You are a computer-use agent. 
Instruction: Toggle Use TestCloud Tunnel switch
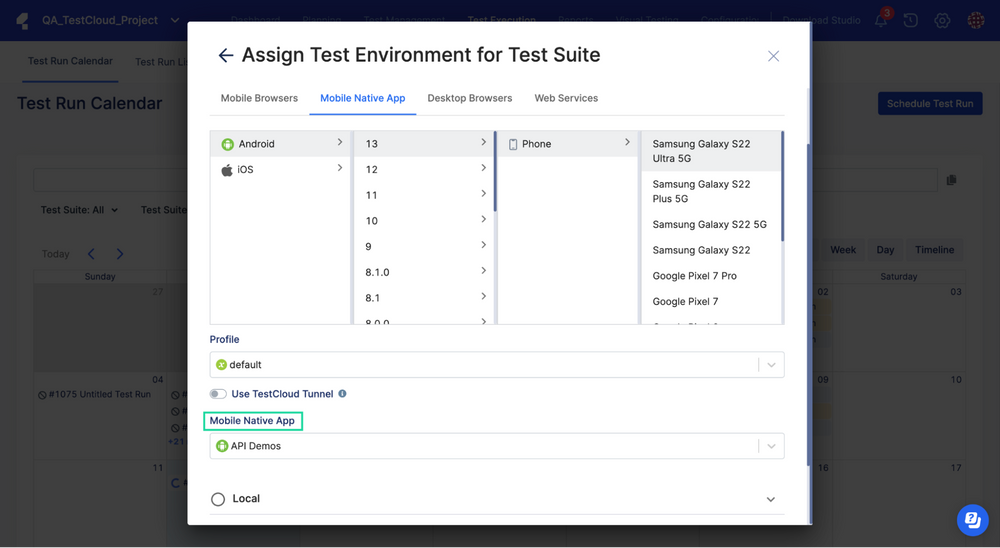pos(218,394)
